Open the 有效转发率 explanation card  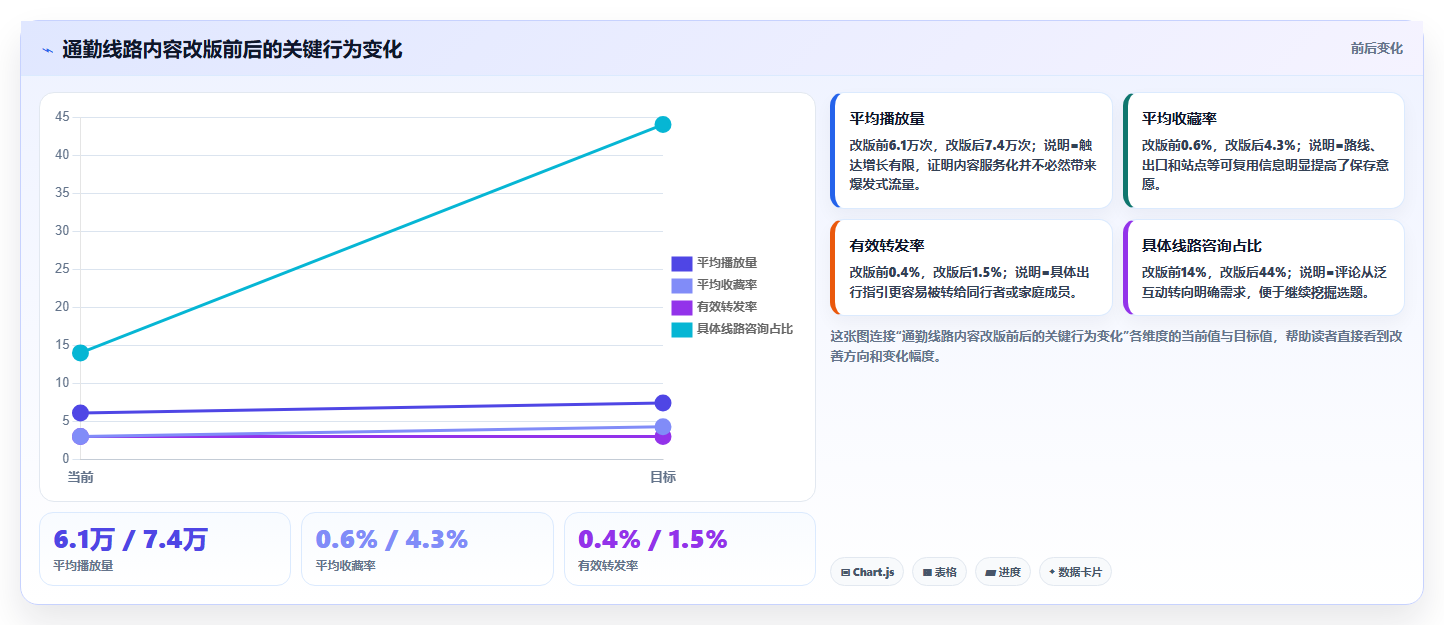tap(971, 267)
